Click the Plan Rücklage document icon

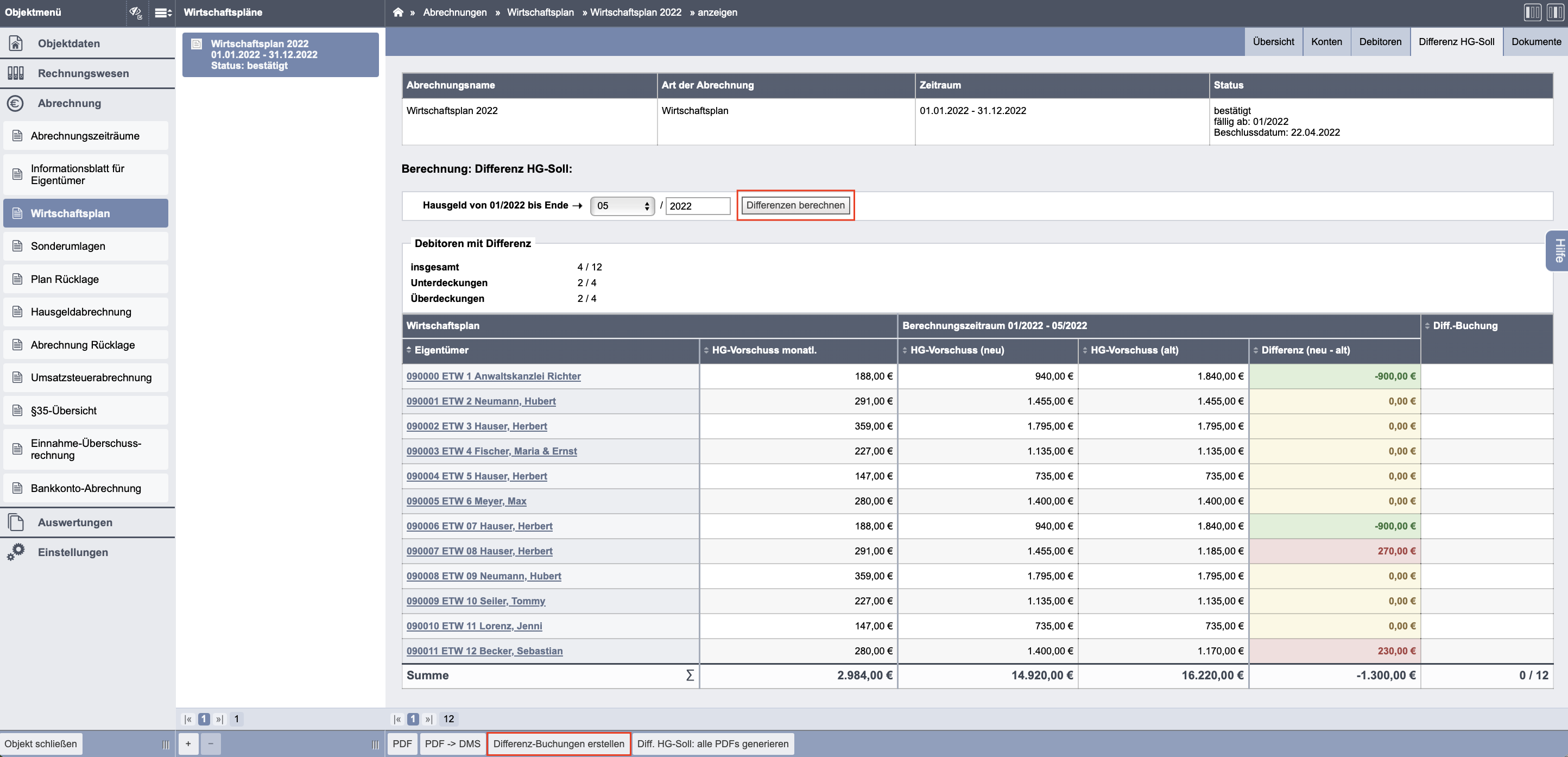click(x=18, y=279)
